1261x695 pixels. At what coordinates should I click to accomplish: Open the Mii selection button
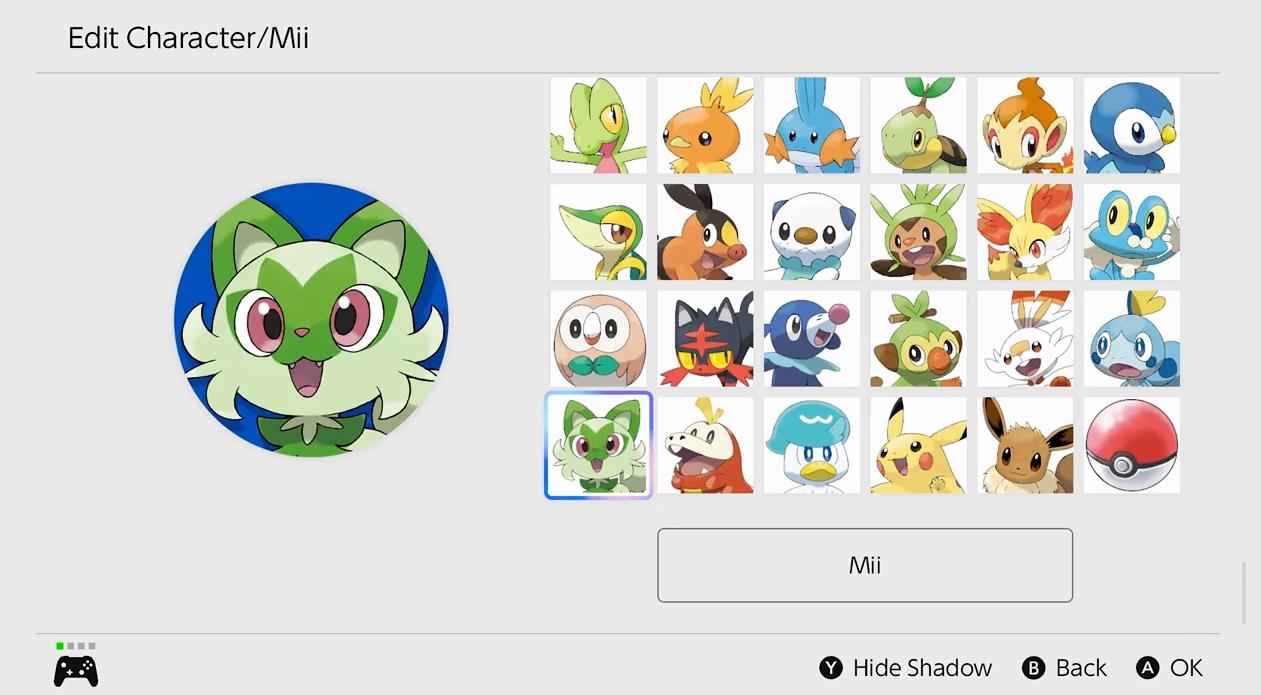(865, 565)
